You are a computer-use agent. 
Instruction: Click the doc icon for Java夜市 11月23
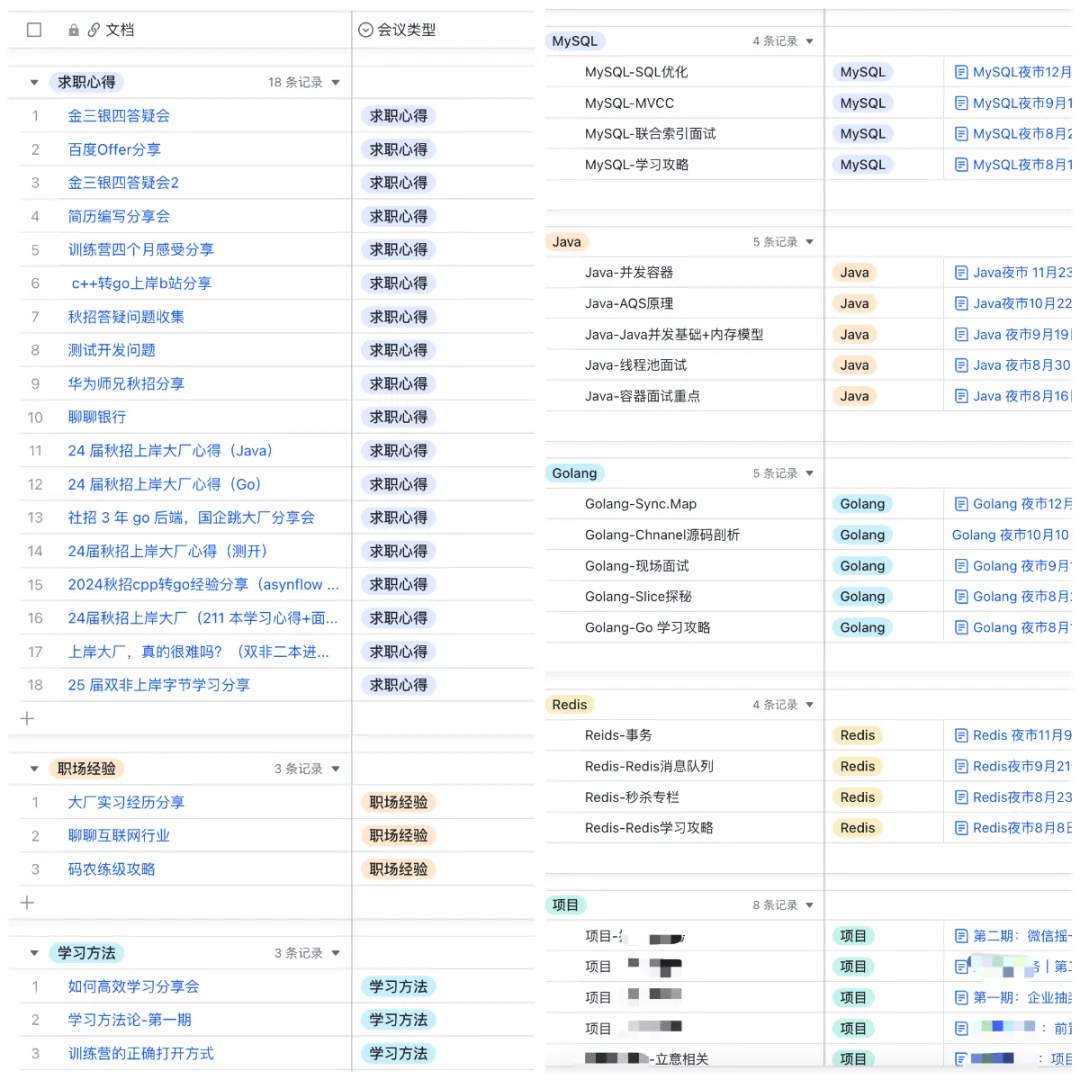(x=961, y=273)
